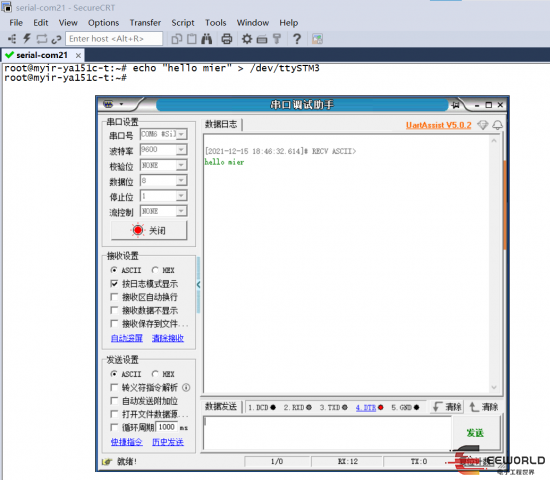Open the SecureCRT Session Manager icon
The width and height of the screenshot is (550, 480).
click(x=12, y=39)
